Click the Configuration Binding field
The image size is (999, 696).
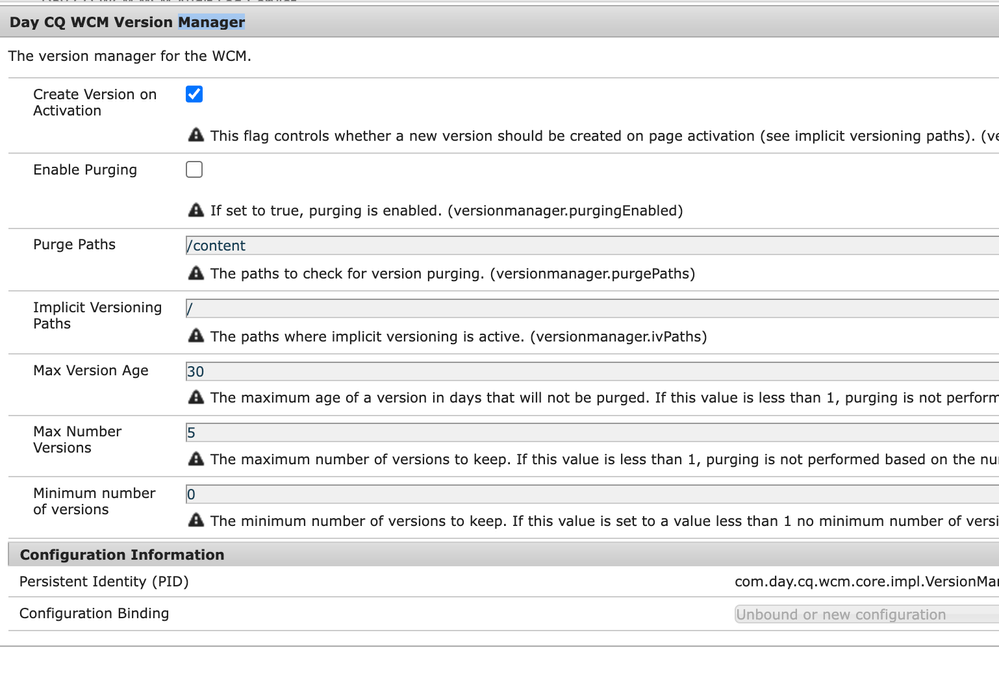pos(865,614)
